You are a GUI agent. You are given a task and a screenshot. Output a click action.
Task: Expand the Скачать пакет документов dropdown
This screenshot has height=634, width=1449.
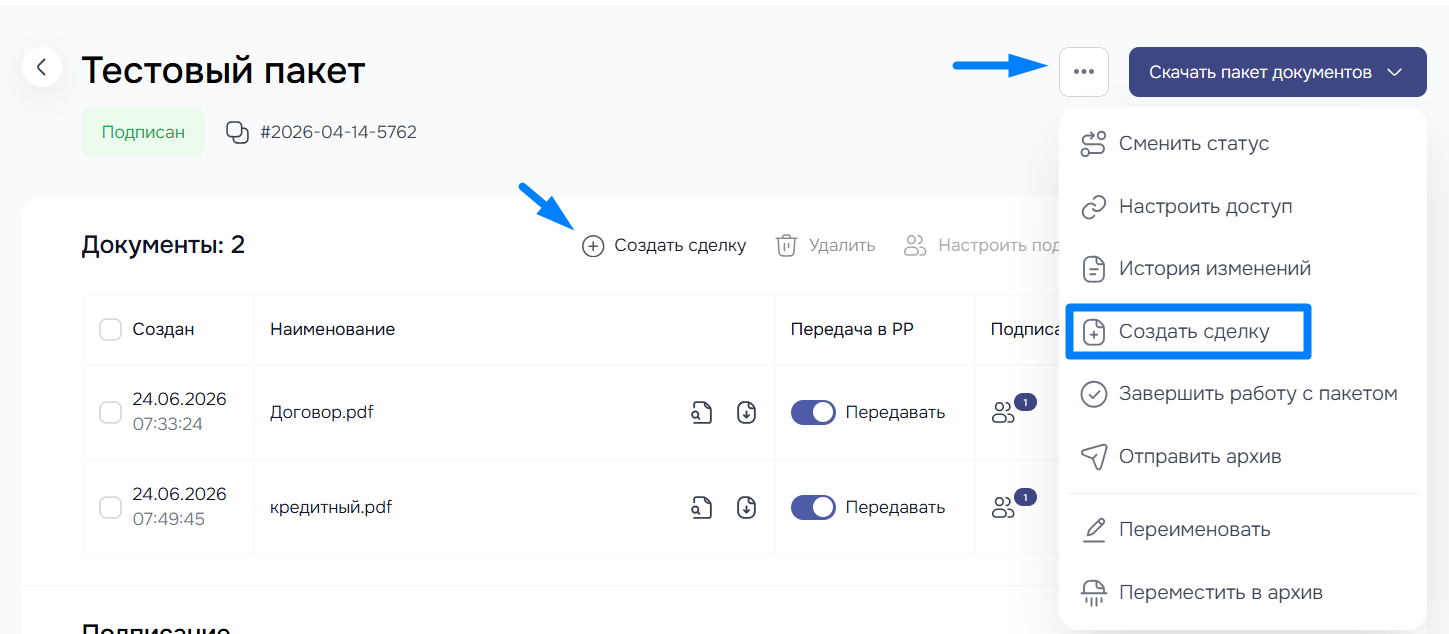[x=1278, y=72]
